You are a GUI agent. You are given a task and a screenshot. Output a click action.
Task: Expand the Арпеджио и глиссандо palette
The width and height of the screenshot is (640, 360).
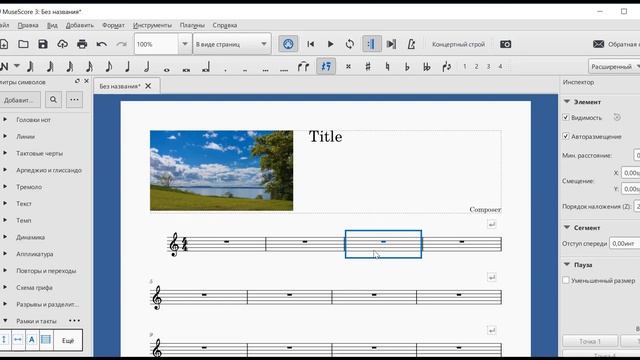click(5, 170)
